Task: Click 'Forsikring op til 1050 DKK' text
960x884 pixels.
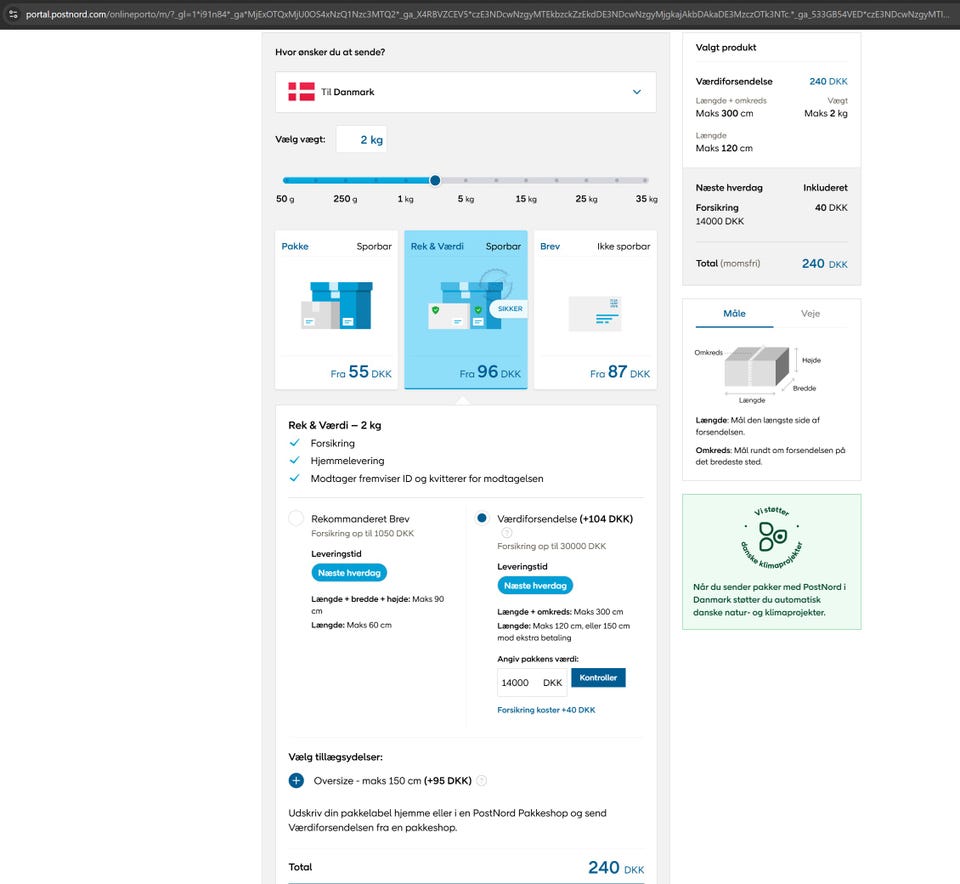Action: click(x=362, y=533)
